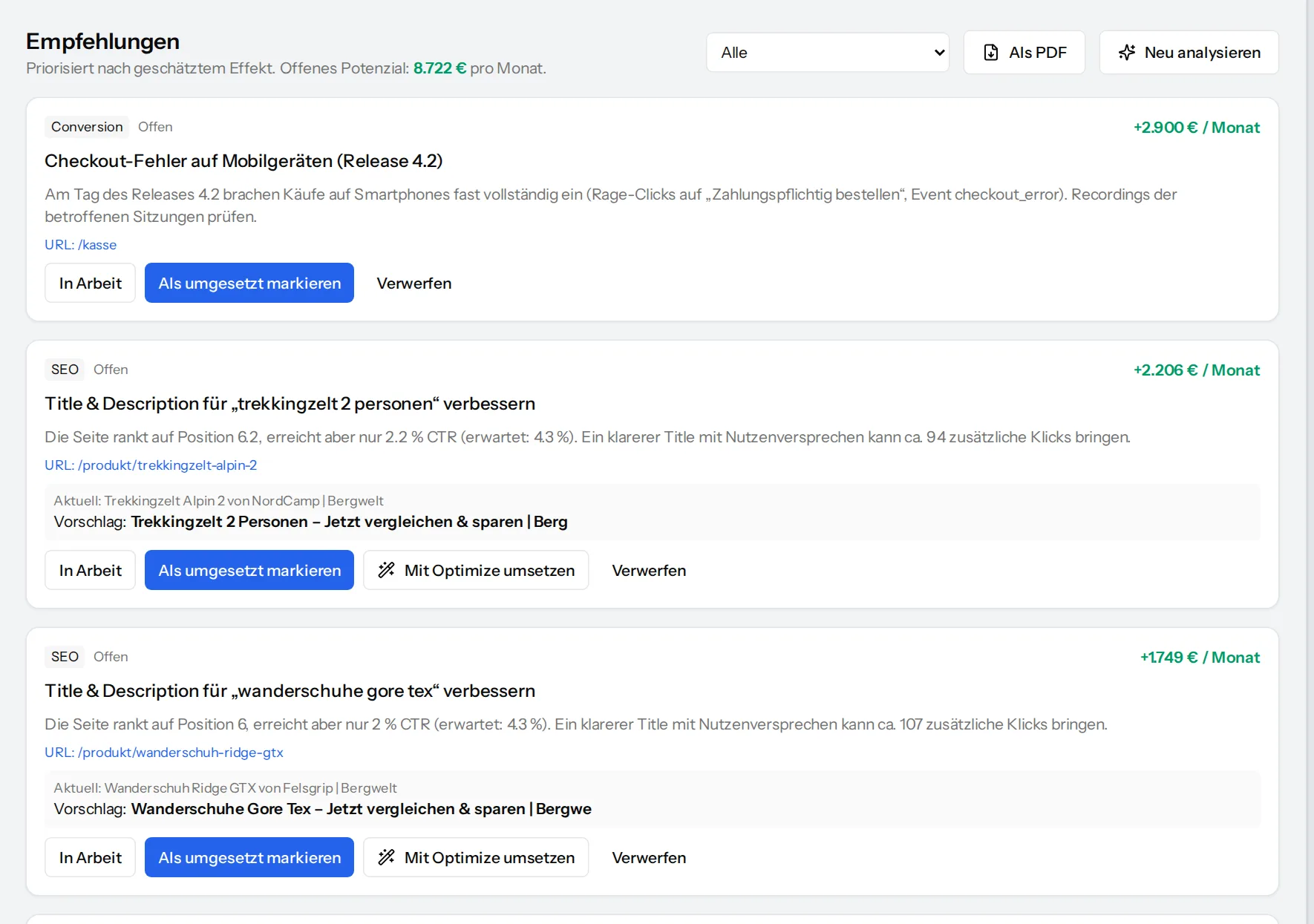Image resolution: width=1314 pixels, height=924 pixels.
Task: Click the wanderschuhe gore tex recommendation title
Action: click(x=290, y=691)
